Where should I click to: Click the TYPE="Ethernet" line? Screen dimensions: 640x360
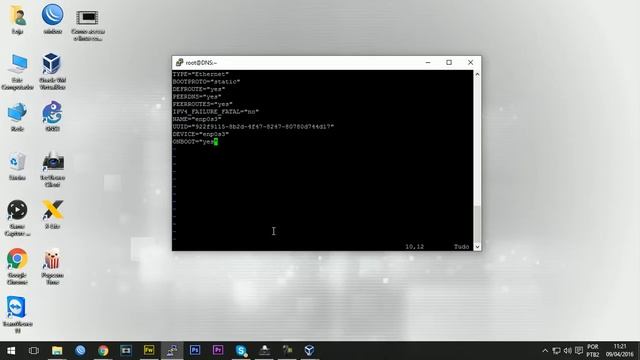pyautogui.click(x=200, y=74)
